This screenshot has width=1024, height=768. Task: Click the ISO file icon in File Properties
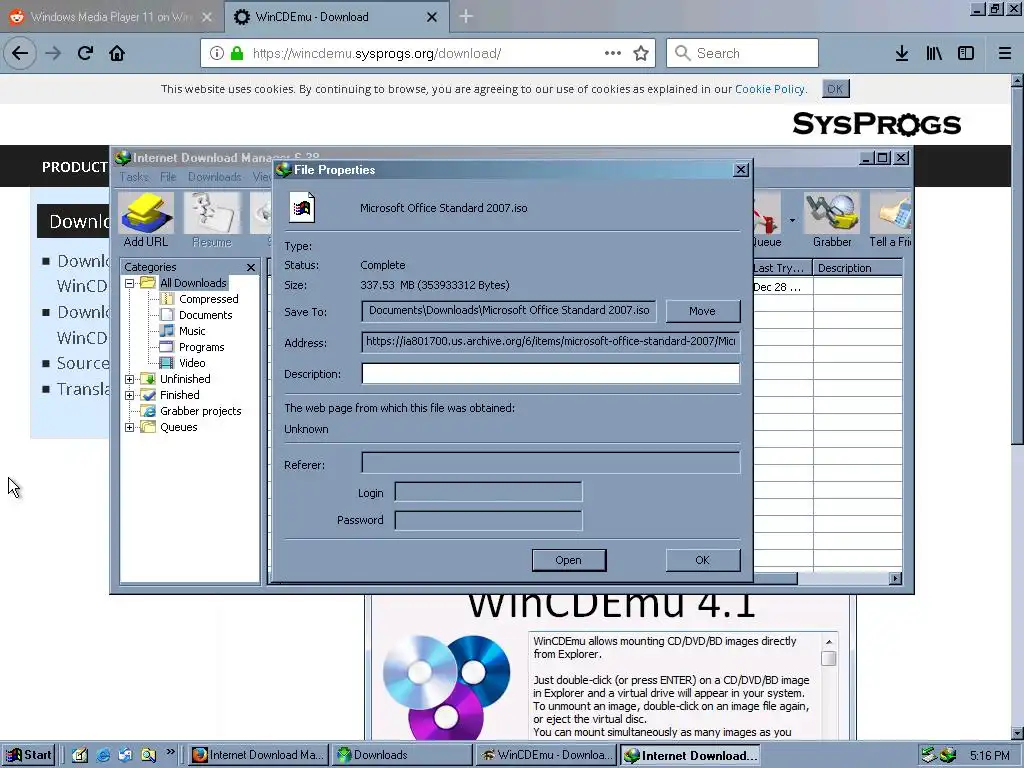[302, 208]
